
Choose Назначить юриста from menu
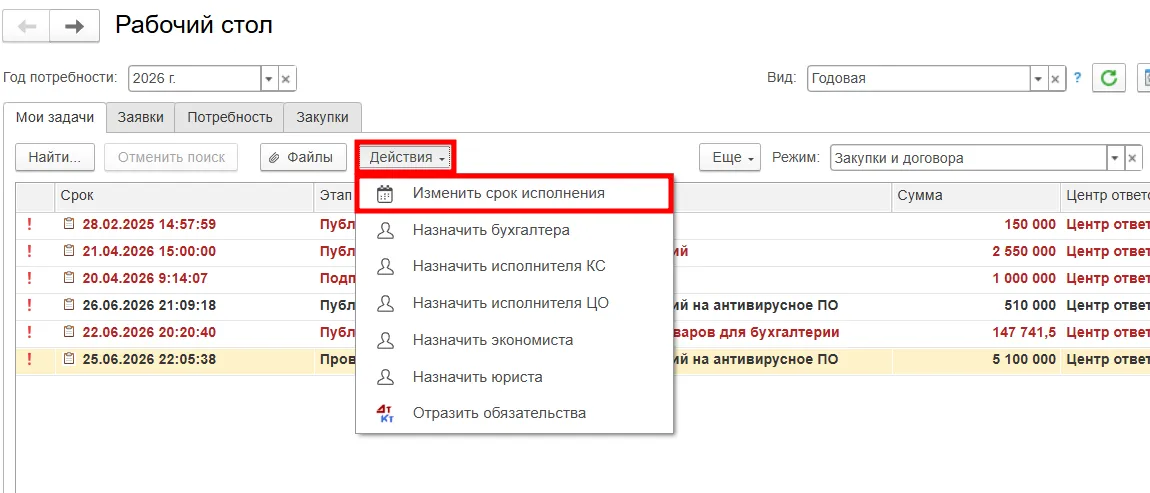(x=514, y=377)
